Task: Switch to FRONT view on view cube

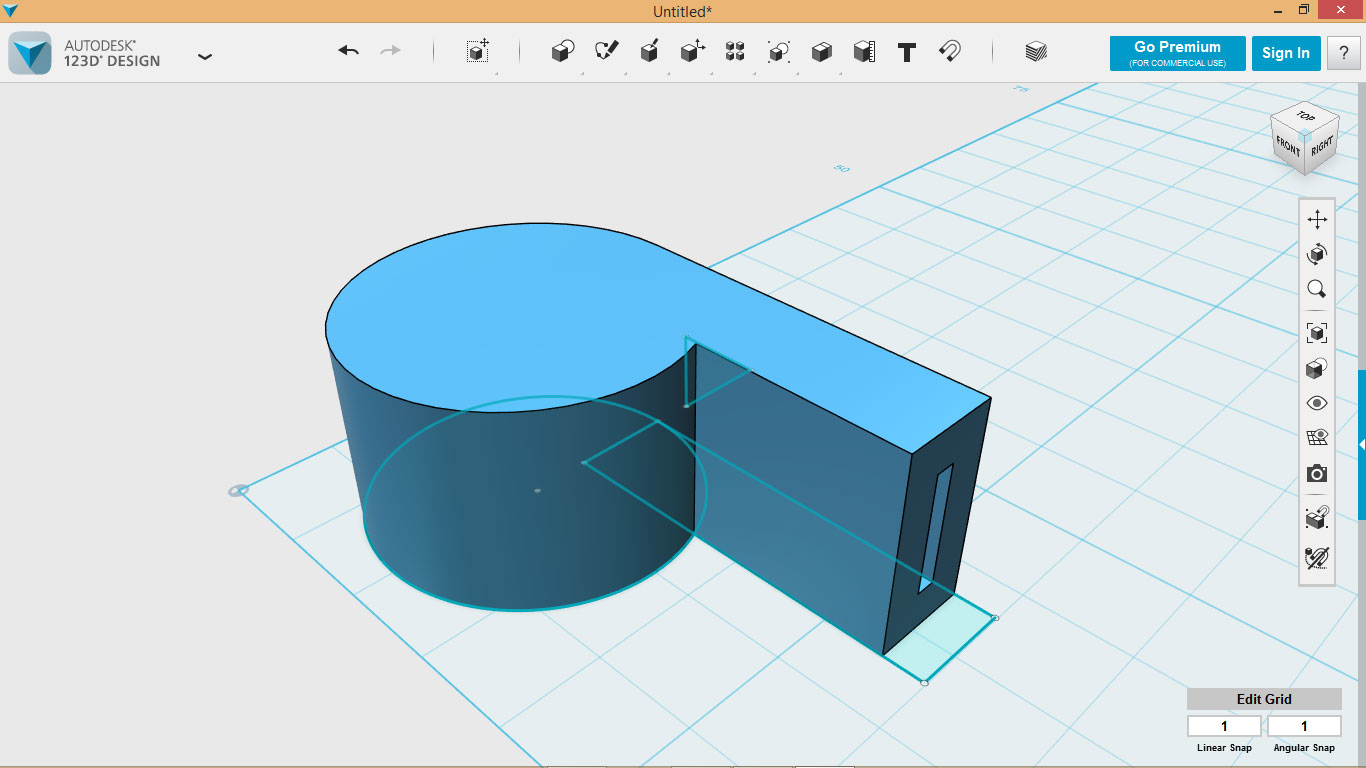Action: pos(1288,149)
